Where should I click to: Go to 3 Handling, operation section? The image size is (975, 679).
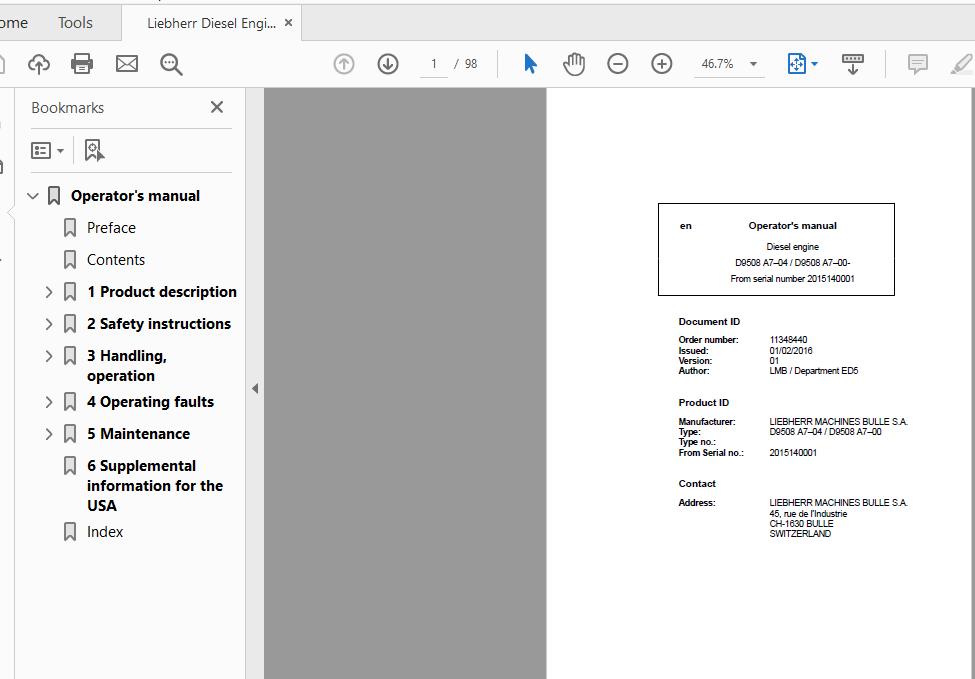[x=127, y=366]
